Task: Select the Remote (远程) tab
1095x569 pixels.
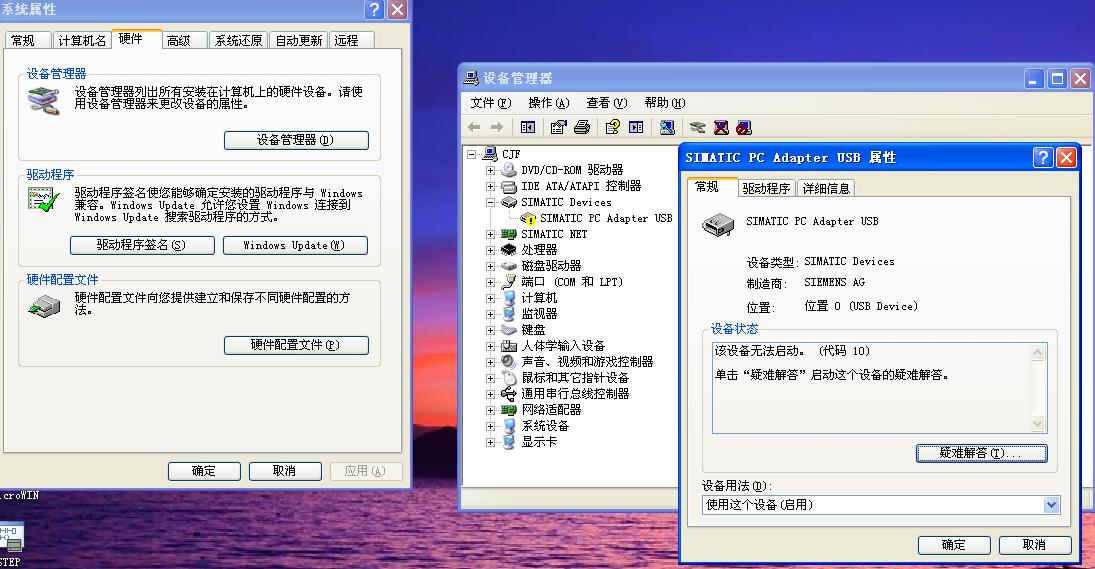Action: (x=351, y=40)
